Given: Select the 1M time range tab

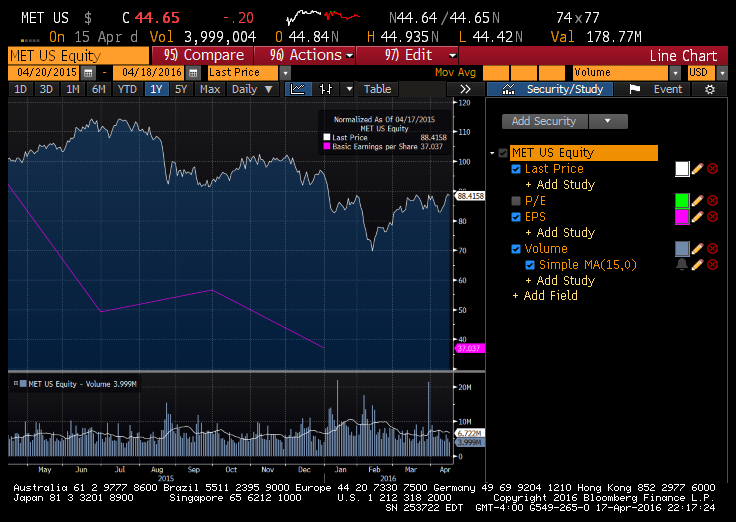Looking at the screenshot, I should tap(72, 89).
